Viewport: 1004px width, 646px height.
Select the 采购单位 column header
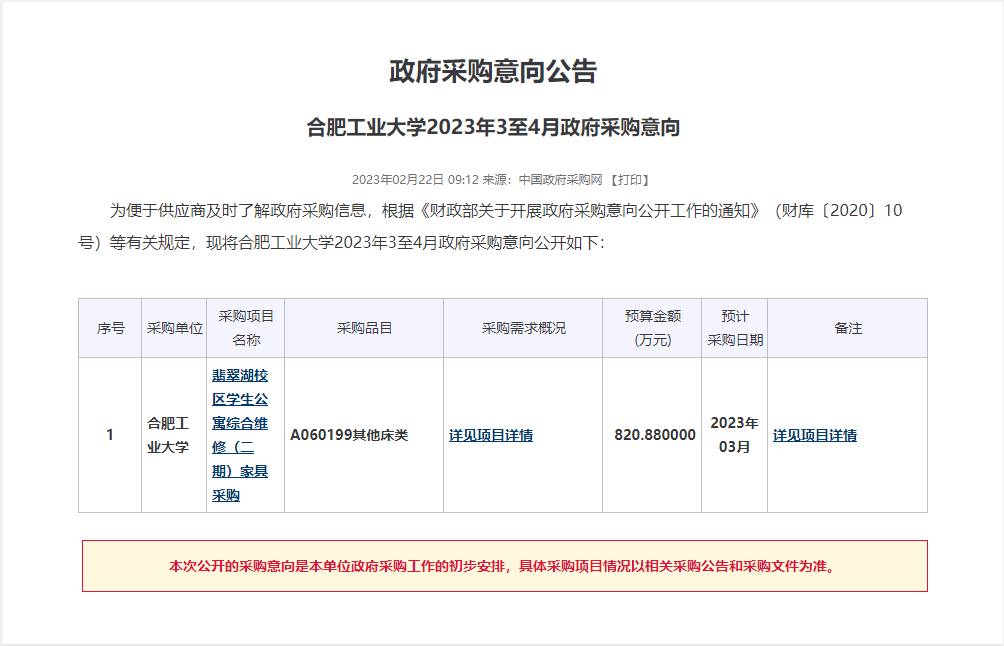coord(174,328)
